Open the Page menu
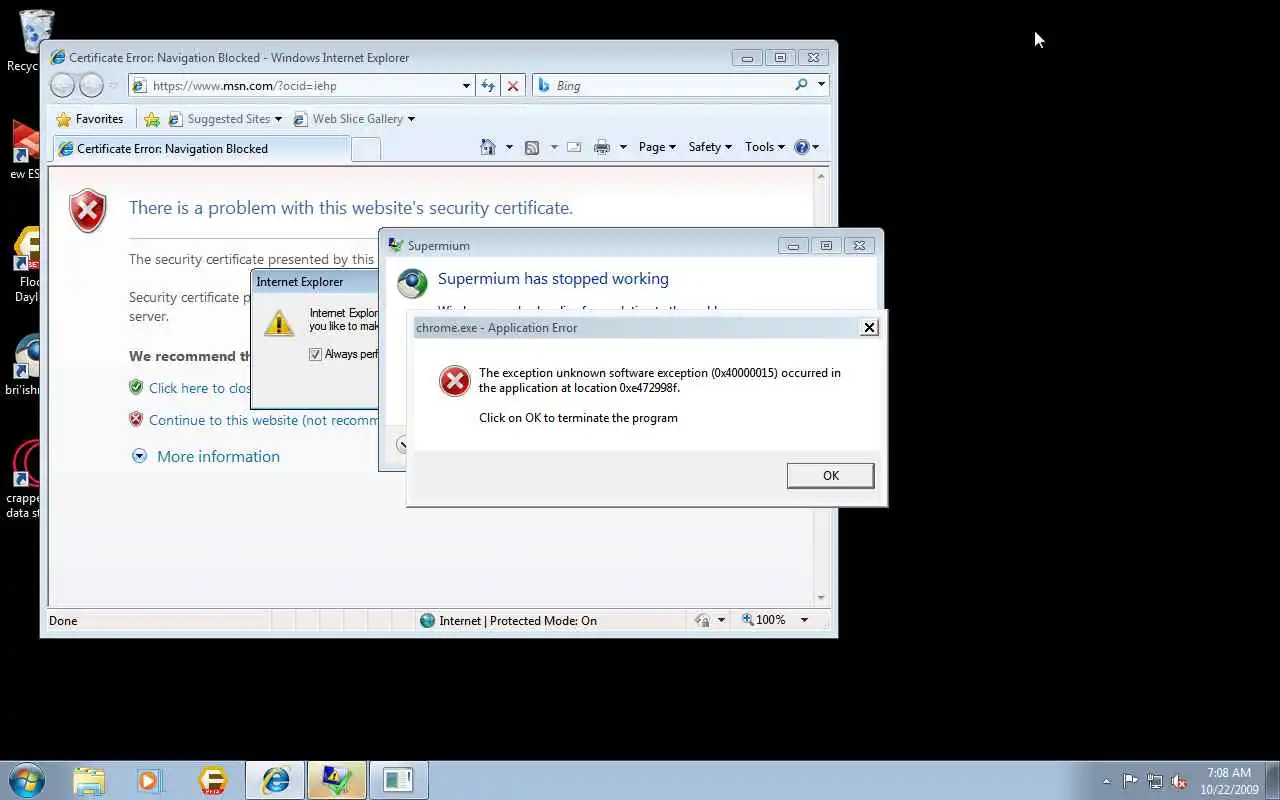The height and width of the screenshot is (800, 1280). tap(657, 147)
